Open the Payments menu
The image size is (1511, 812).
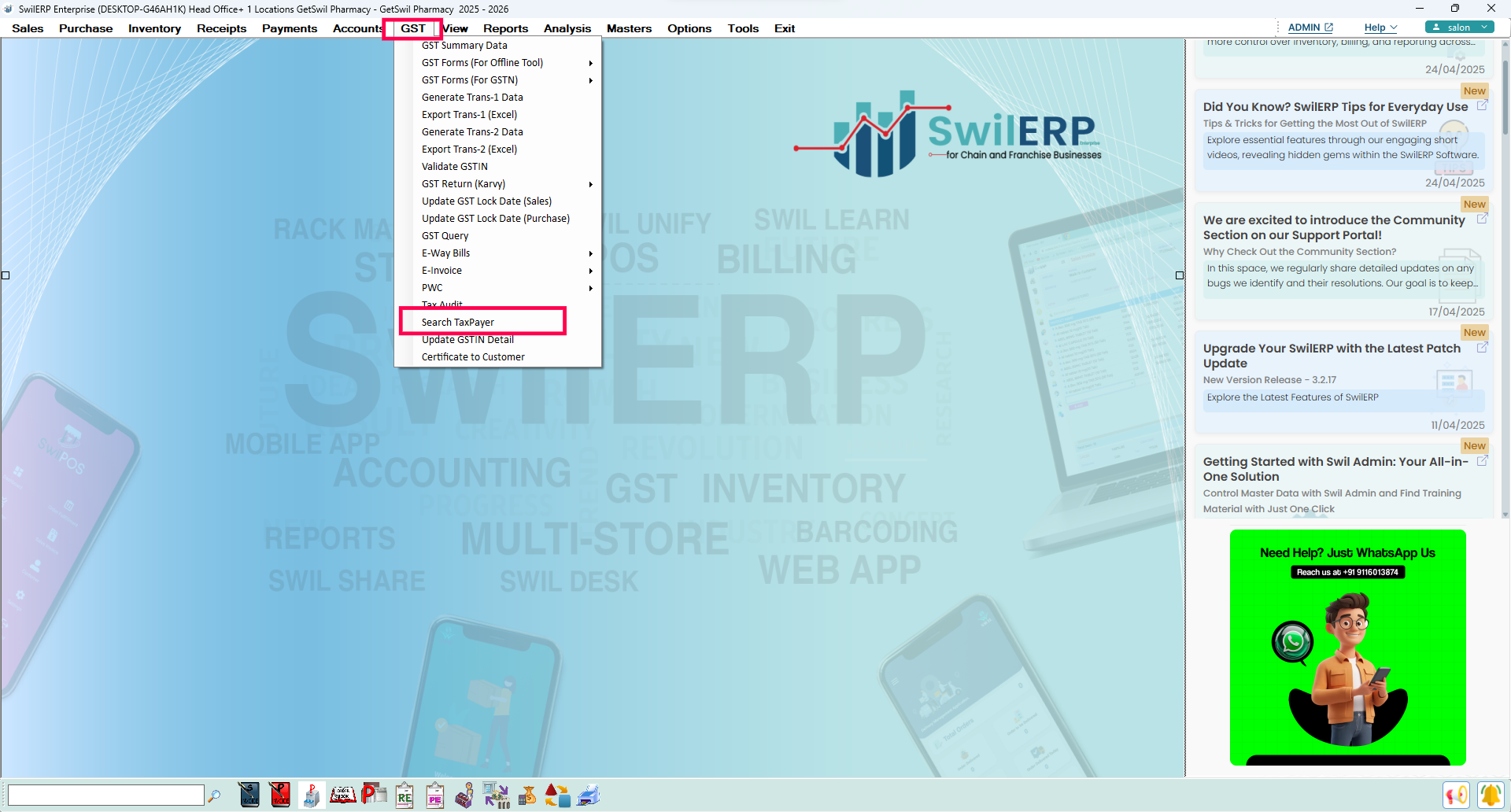(x=290, y=28)
